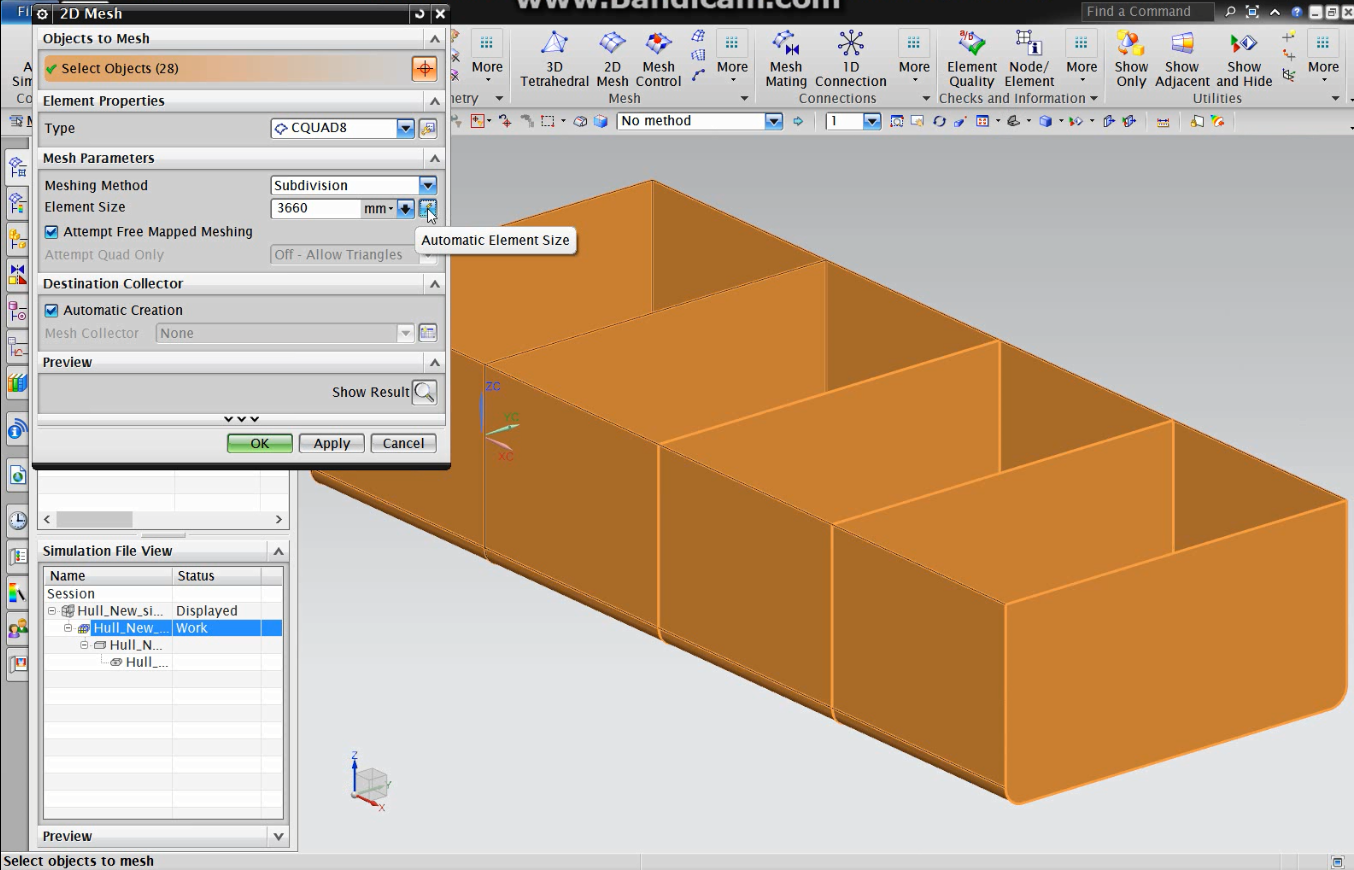This screenshot has height=870, width=1354.
Task: Click the Show Result magnifier icon
Action: pos(424,392)
